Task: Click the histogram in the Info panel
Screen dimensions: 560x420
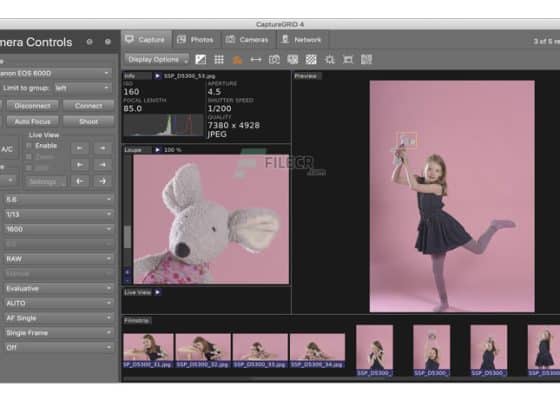Action: (x=163, y=125)
